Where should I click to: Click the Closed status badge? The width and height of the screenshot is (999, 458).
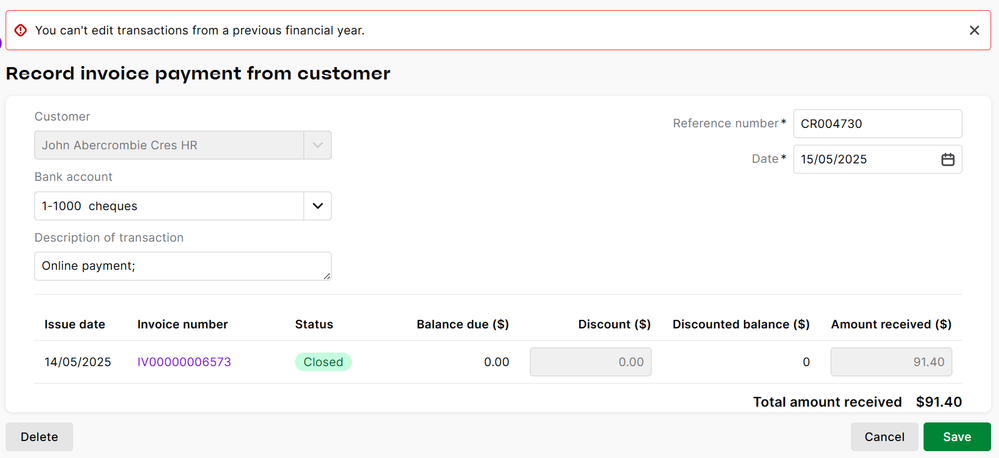[x=323, y=362]
